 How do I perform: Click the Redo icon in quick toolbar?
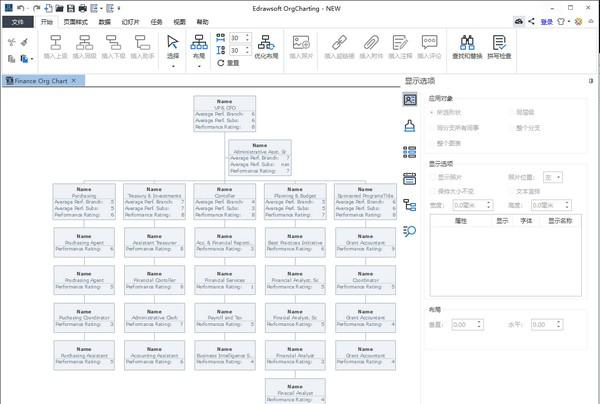(x=36, y=8)
